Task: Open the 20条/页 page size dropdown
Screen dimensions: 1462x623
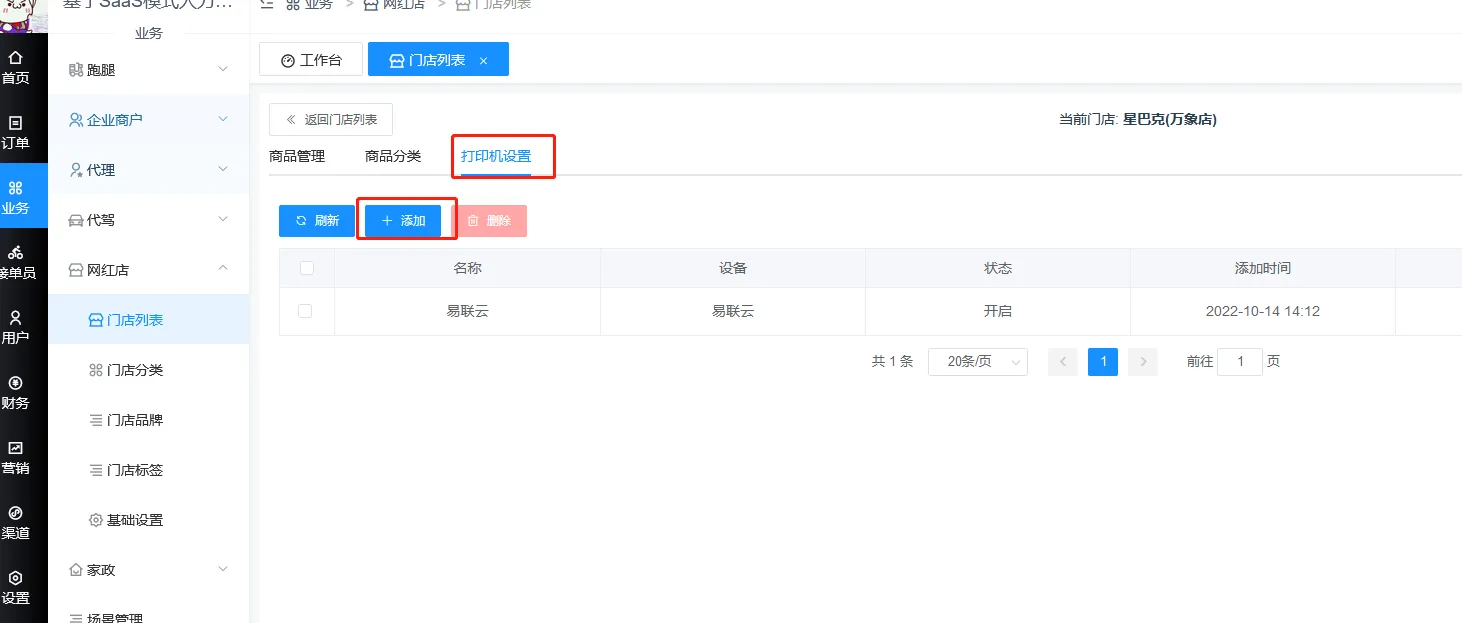Action: [x=977, y=362]
